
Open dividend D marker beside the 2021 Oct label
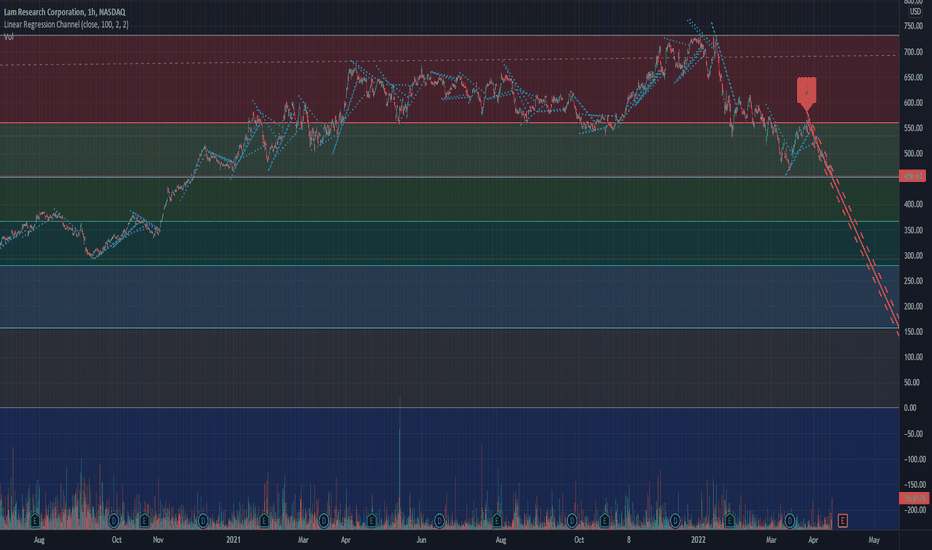pyautogui.click(x=572, y=521)
